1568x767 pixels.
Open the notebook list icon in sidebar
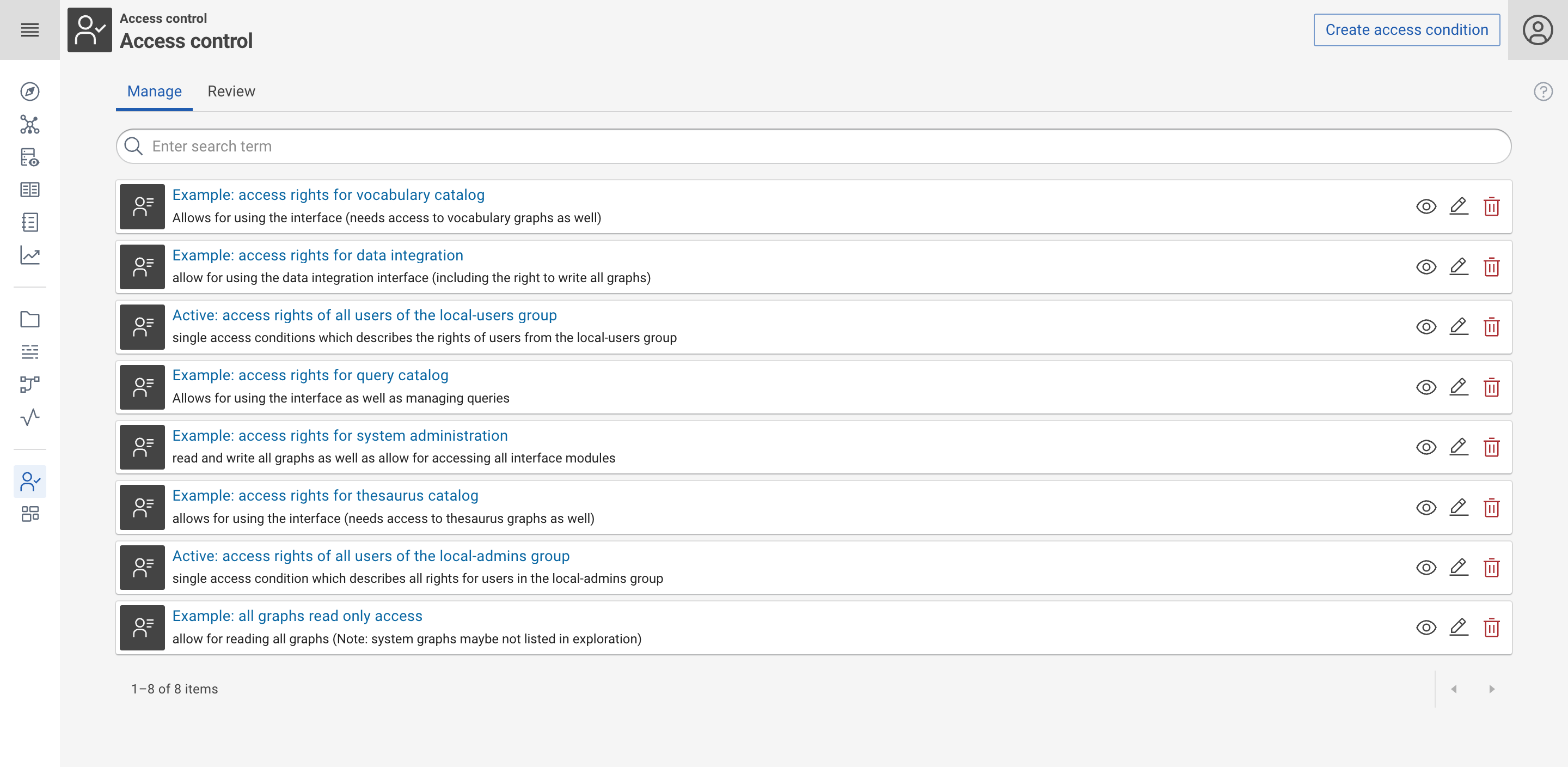pyautogui.click(x=30, y=222)
